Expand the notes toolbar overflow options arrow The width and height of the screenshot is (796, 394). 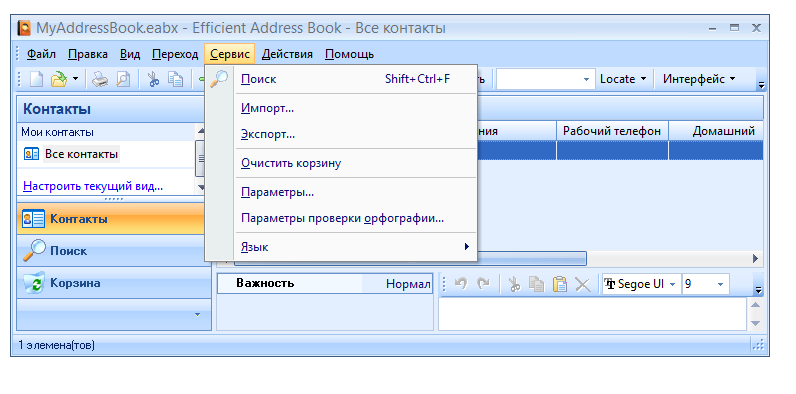(758, 290)
